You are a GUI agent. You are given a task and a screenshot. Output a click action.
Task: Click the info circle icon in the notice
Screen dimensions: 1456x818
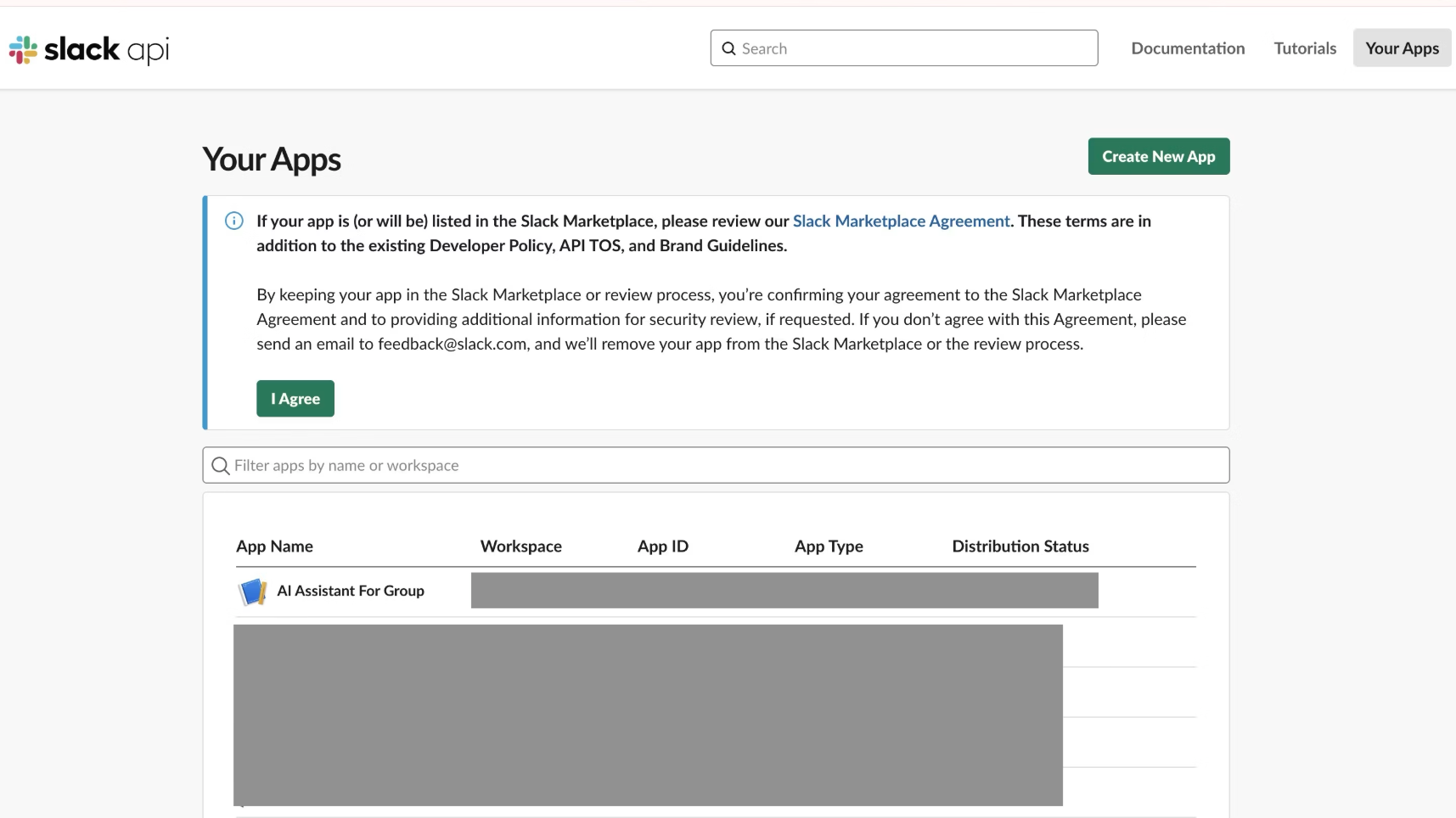[233, 221]
